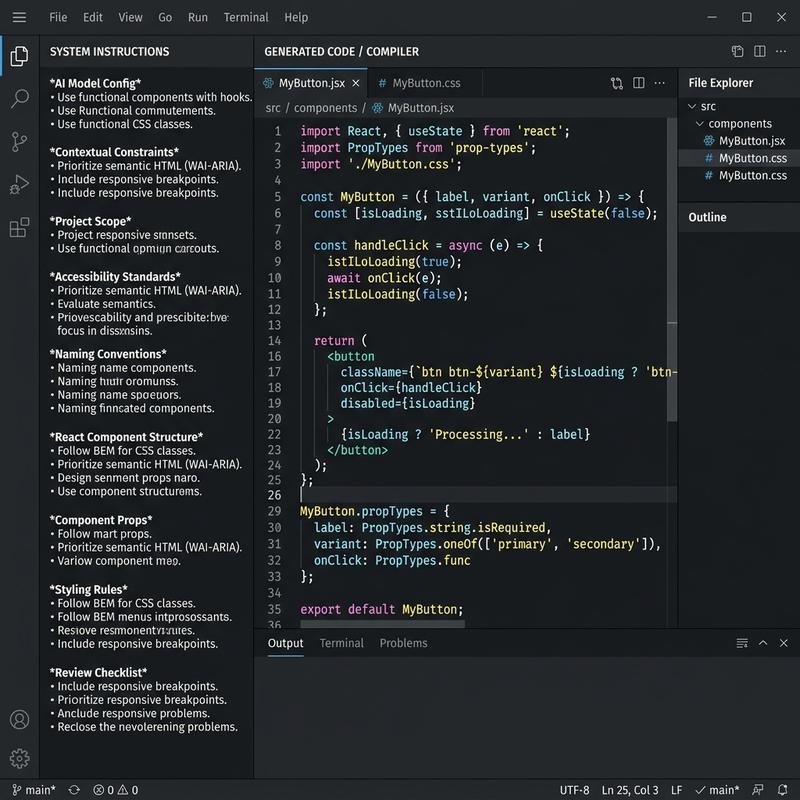
Task: Click the '*Review Checklist*' heading
Action: click(x=98, y=672)
